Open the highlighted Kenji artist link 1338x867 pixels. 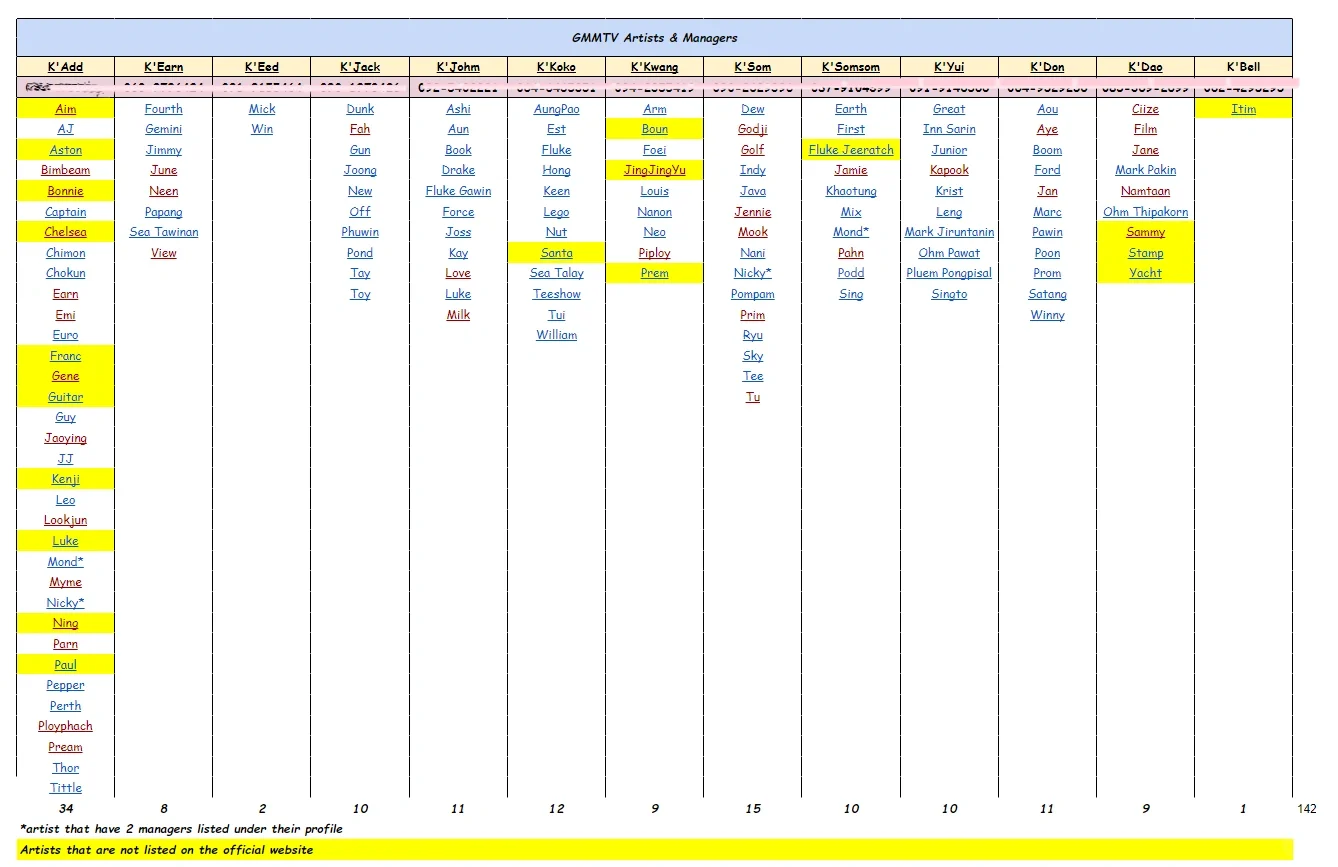click(x=65, y=479)
